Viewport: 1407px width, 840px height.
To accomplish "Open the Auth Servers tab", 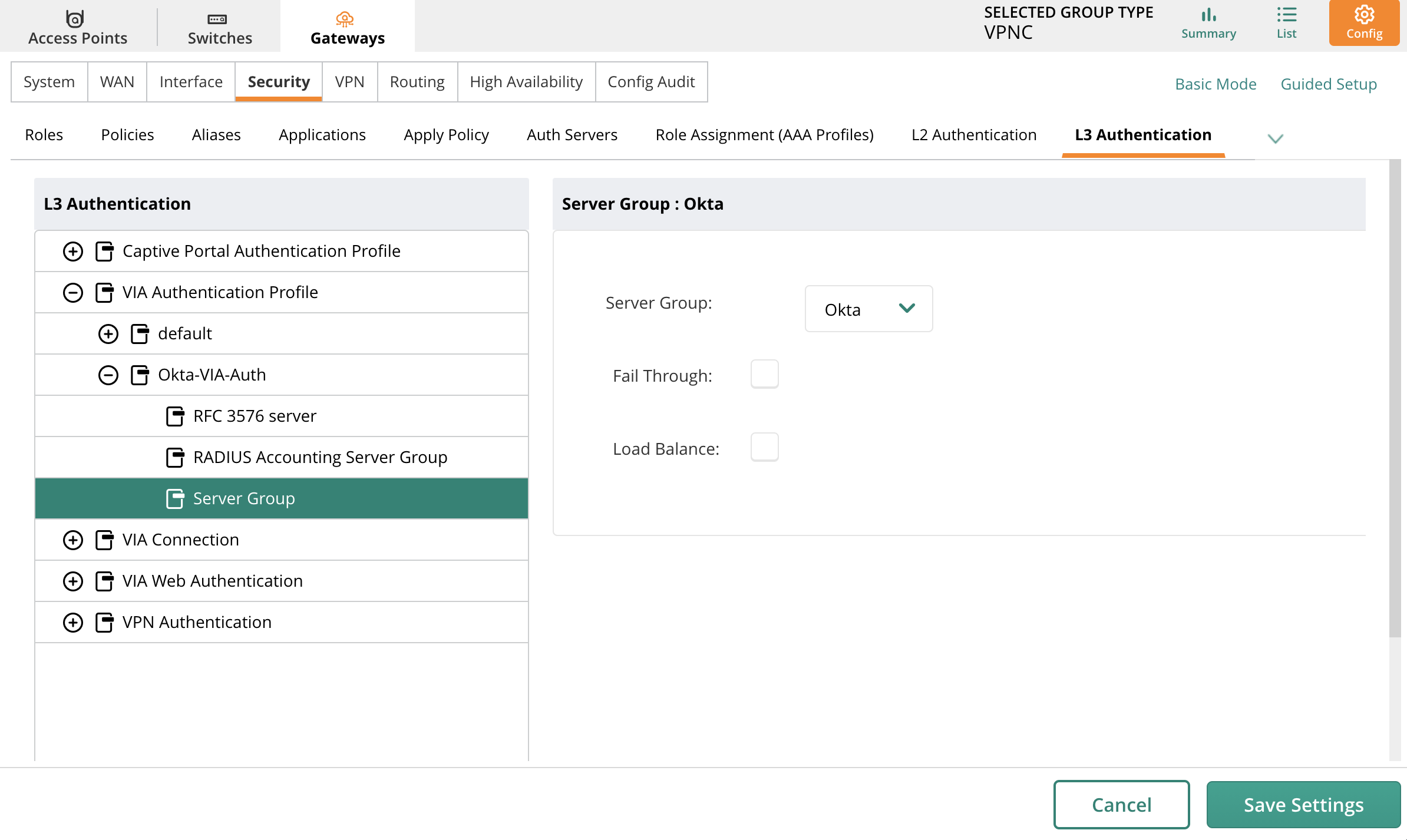I will click(x=572, y=134).
